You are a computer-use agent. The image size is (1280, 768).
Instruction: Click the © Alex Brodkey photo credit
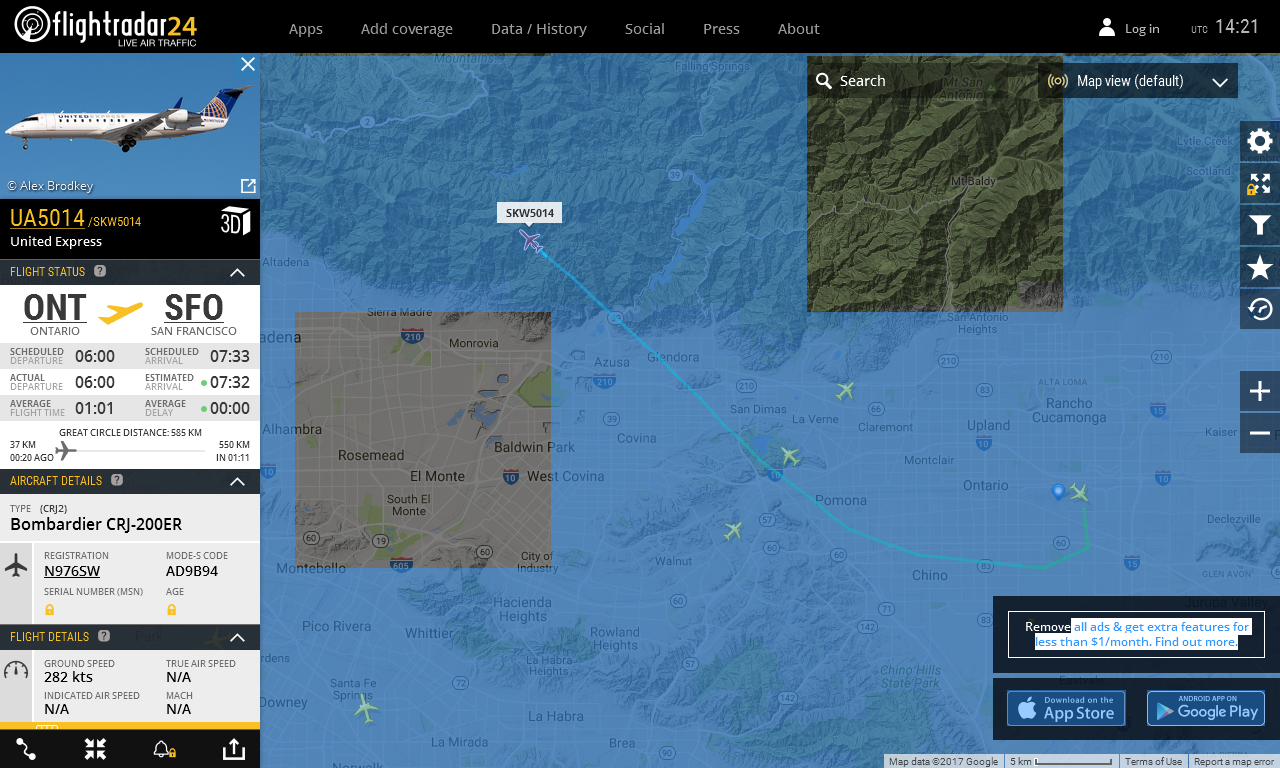coord(50,186)
